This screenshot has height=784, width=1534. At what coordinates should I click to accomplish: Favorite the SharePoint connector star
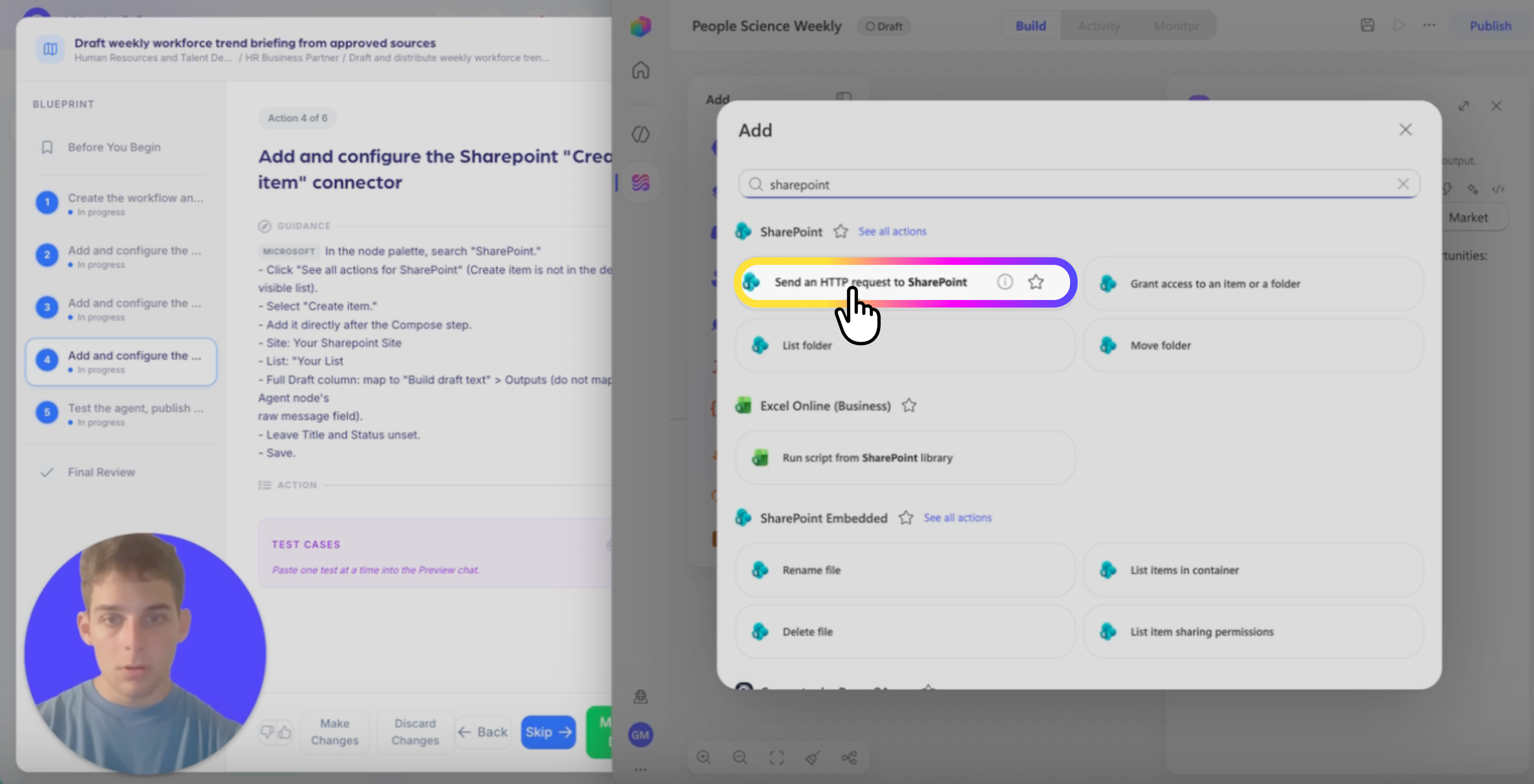tap(840, 231)
